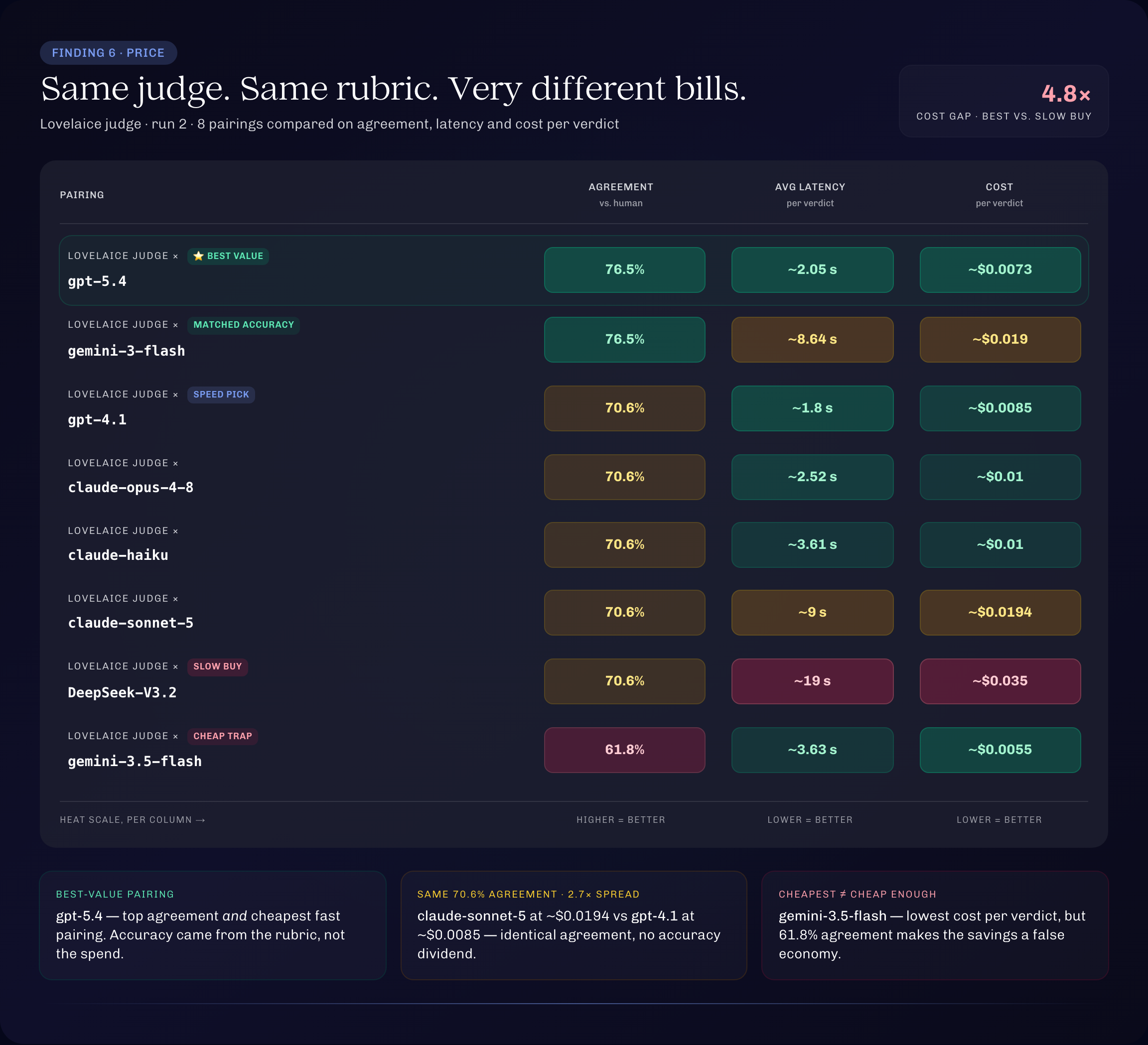Image resolution: width=1148 pixels, height=1045 pixels.
Task: Click the 61.8% agreement cell
Action: (625, 750)
